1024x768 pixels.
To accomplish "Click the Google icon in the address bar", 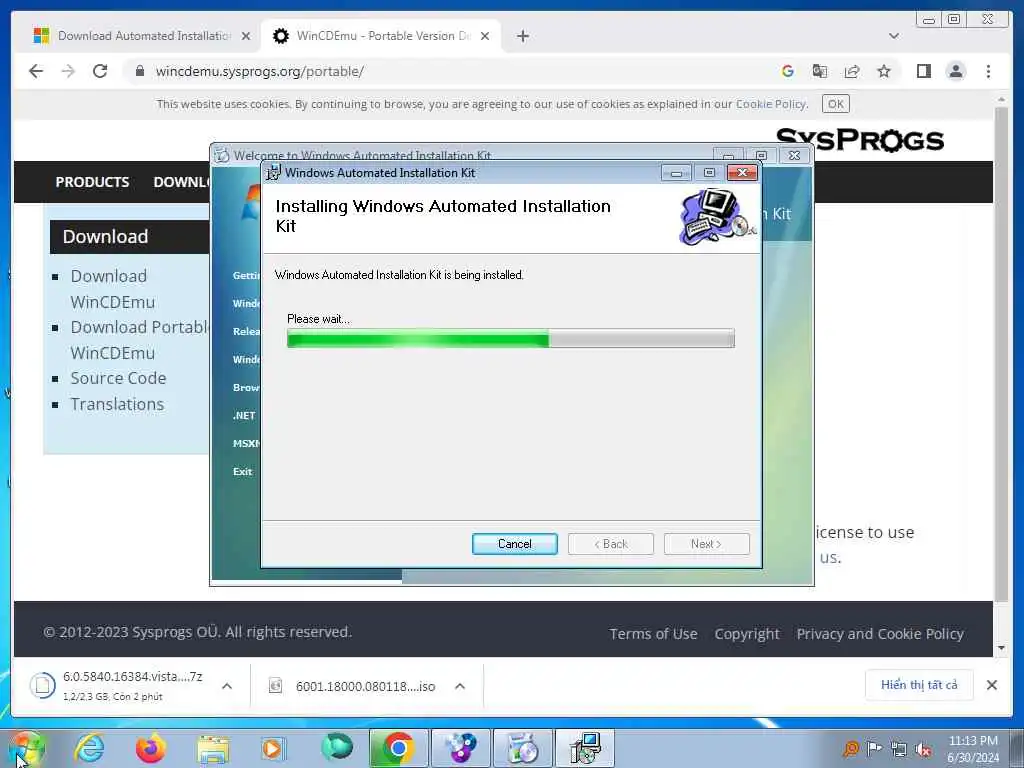I will (x=788, y=71).
